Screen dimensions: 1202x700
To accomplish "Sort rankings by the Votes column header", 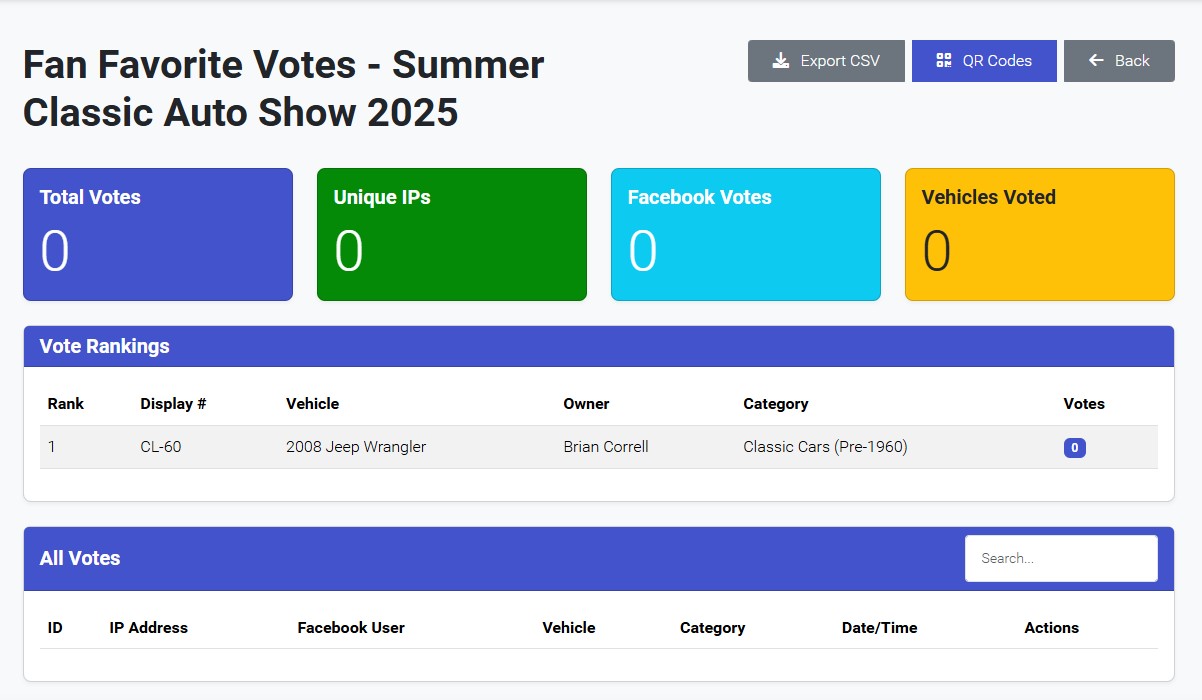I will click(1084, 403).
